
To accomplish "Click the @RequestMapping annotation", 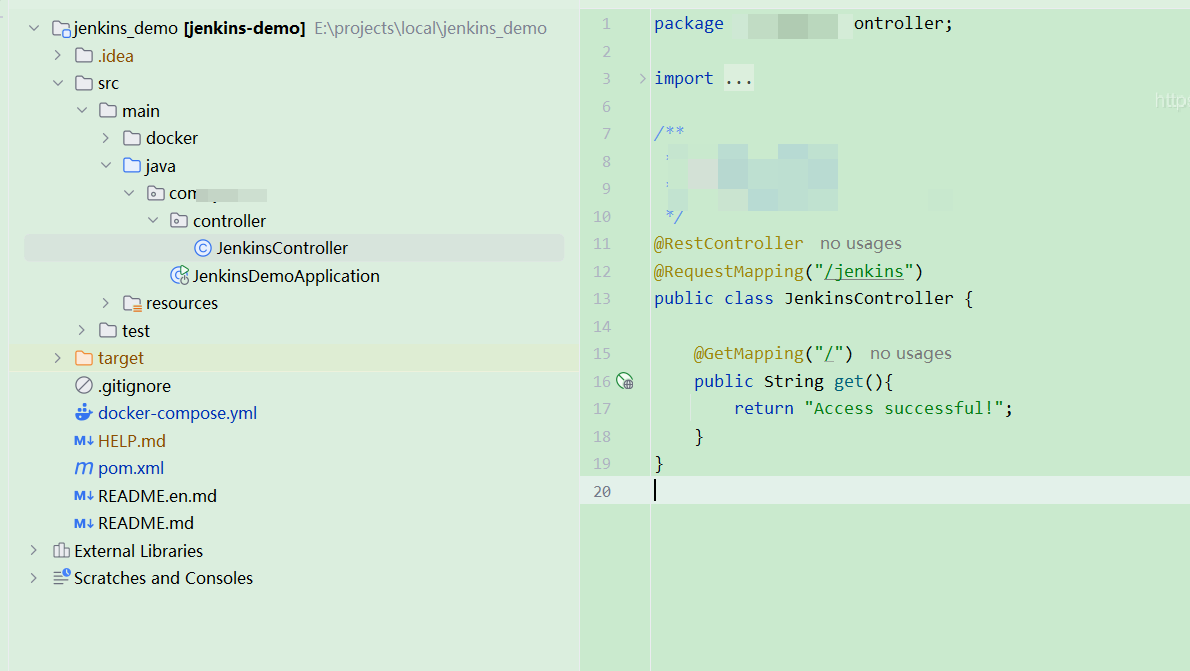I will pos(729,271).
